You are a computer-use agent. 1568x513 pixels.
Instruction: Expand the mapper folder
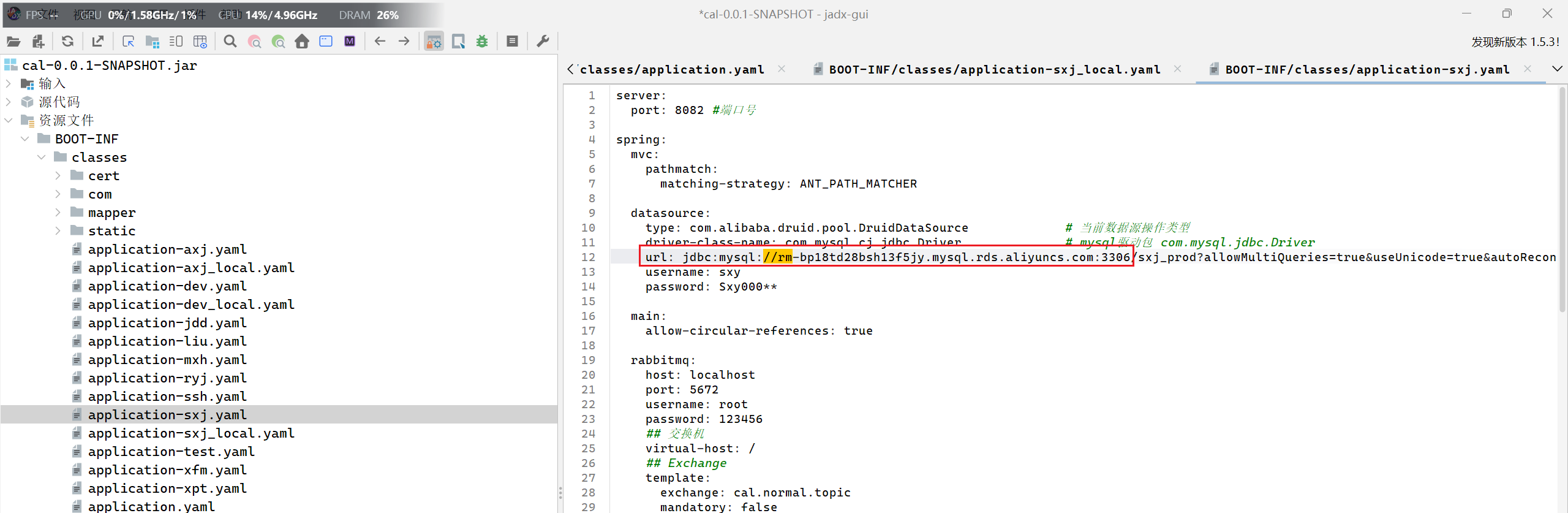pos(58,213)
